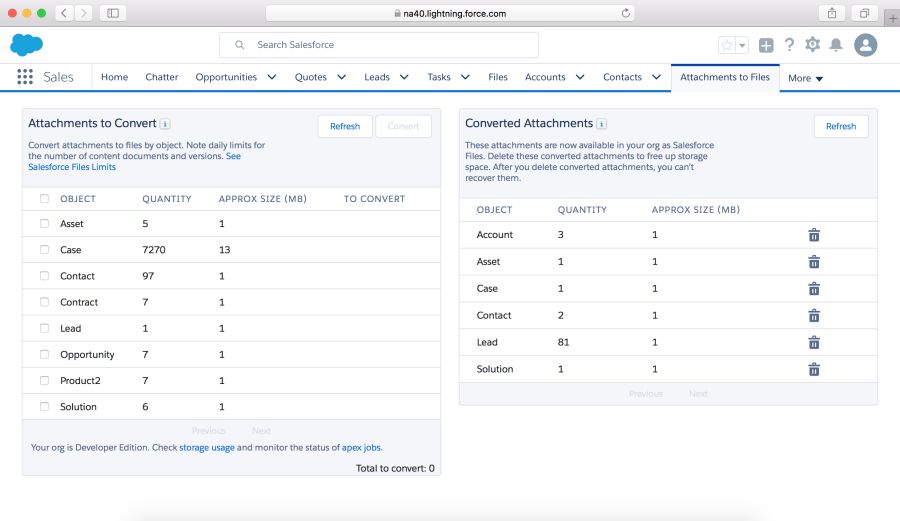Check the Asset row checkbox
This screenshot has width=900, height=521.
point(44,224)
